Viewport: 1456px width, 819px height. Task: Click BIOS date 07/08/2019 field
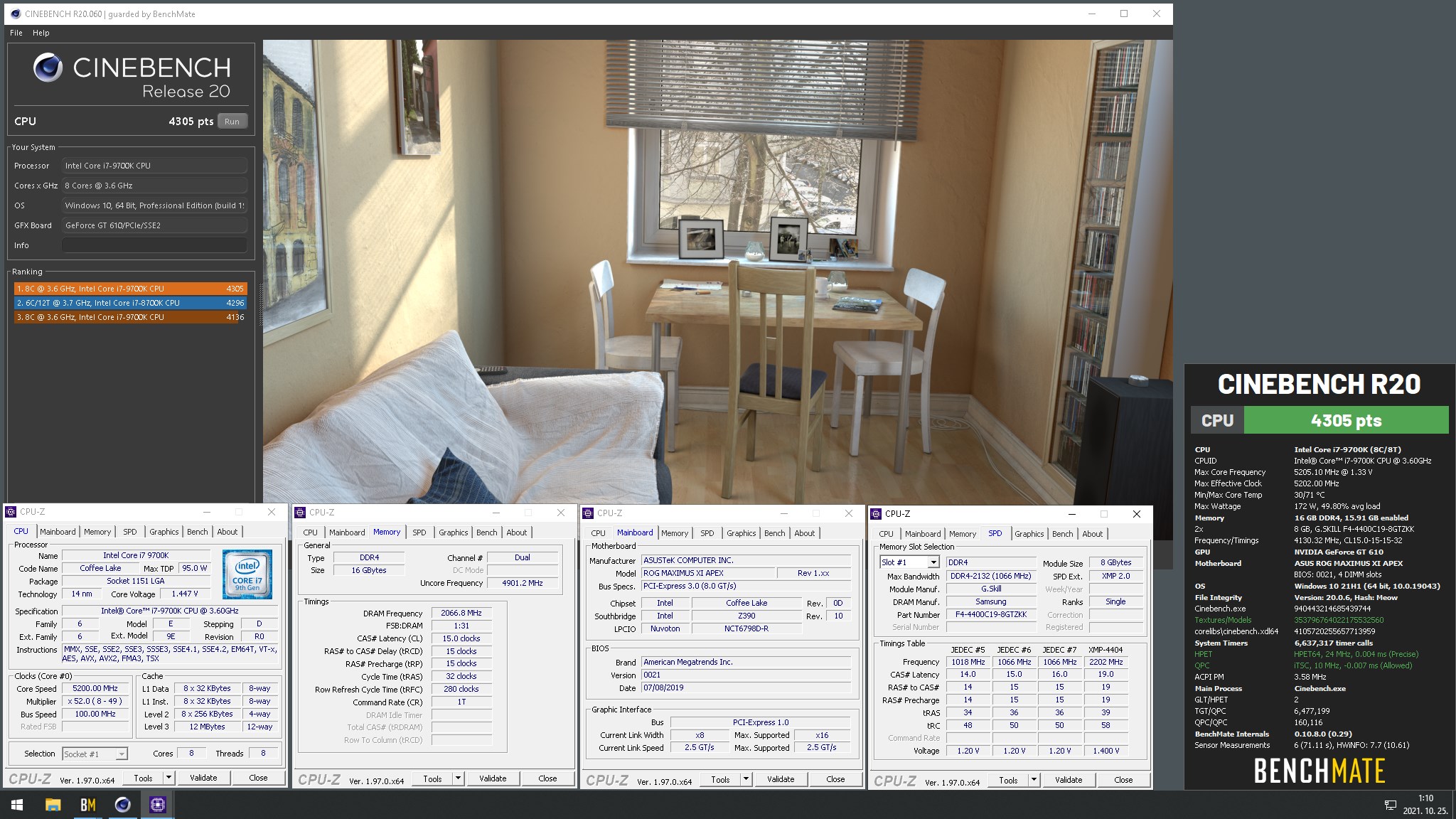(x=746, y=687)
